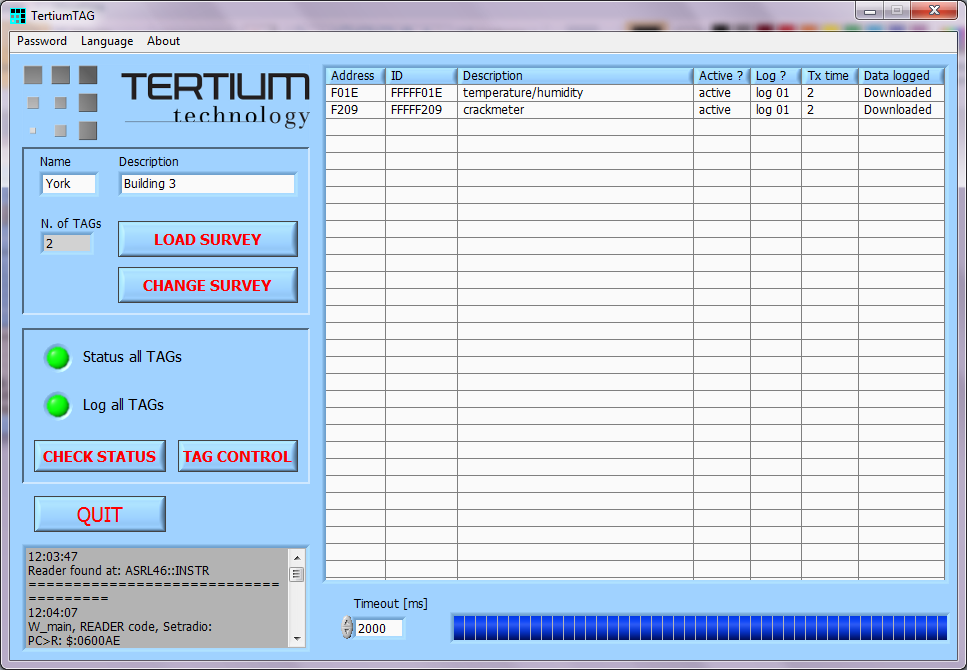Click the log panel scroll down arrow
Viewport: 967px width, 670px height.
coord(297,639)
